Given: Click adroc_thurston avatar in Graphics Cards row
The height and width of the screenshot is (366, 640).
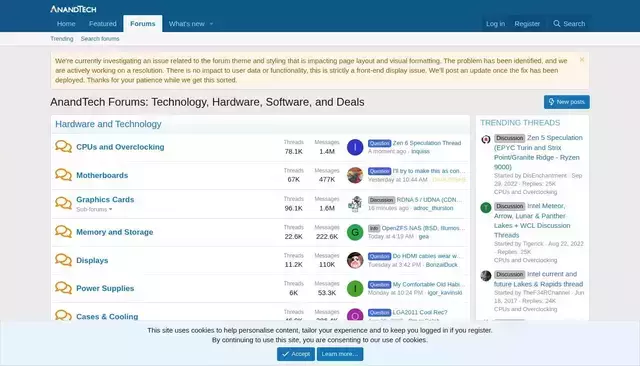Looking at the screenshot, I should tap(355, 204).
